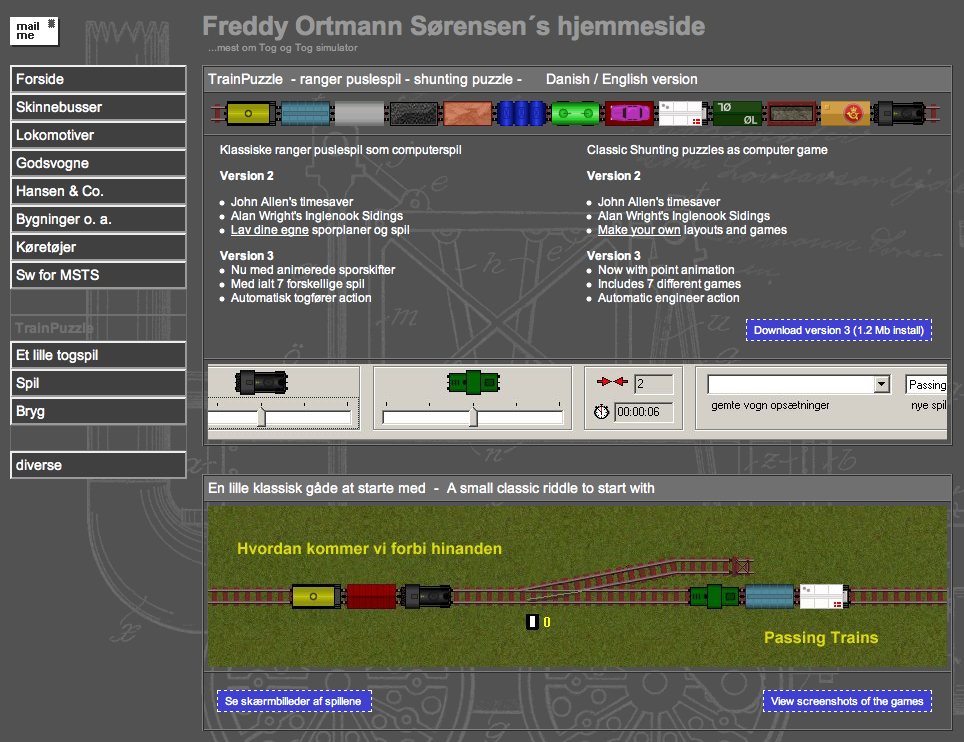Click the green ØL beer wagon
The width and height of the screenshot is (964, 742).
[736, 115]
